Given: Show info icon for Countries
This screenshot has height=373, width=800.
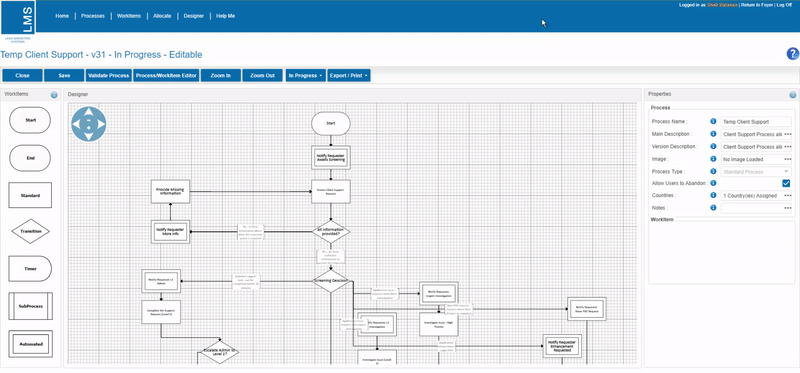Looking at the screenshot, I should 713,195.
